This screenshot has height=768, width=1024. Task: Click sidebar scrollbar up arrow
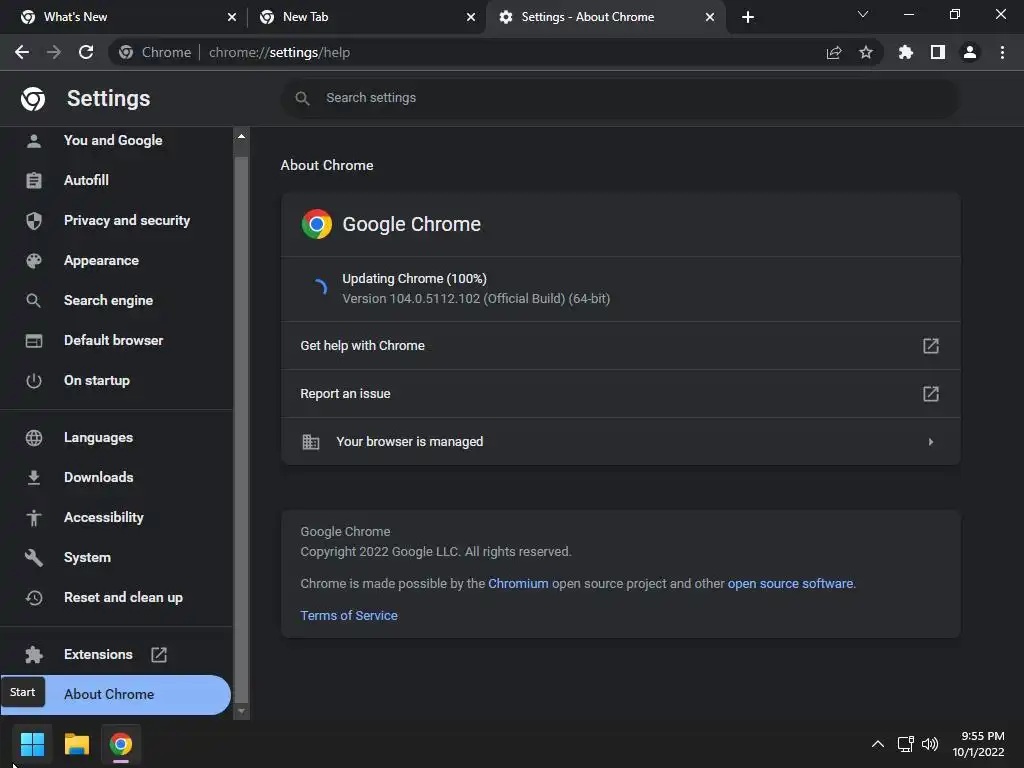pos(242,136)
